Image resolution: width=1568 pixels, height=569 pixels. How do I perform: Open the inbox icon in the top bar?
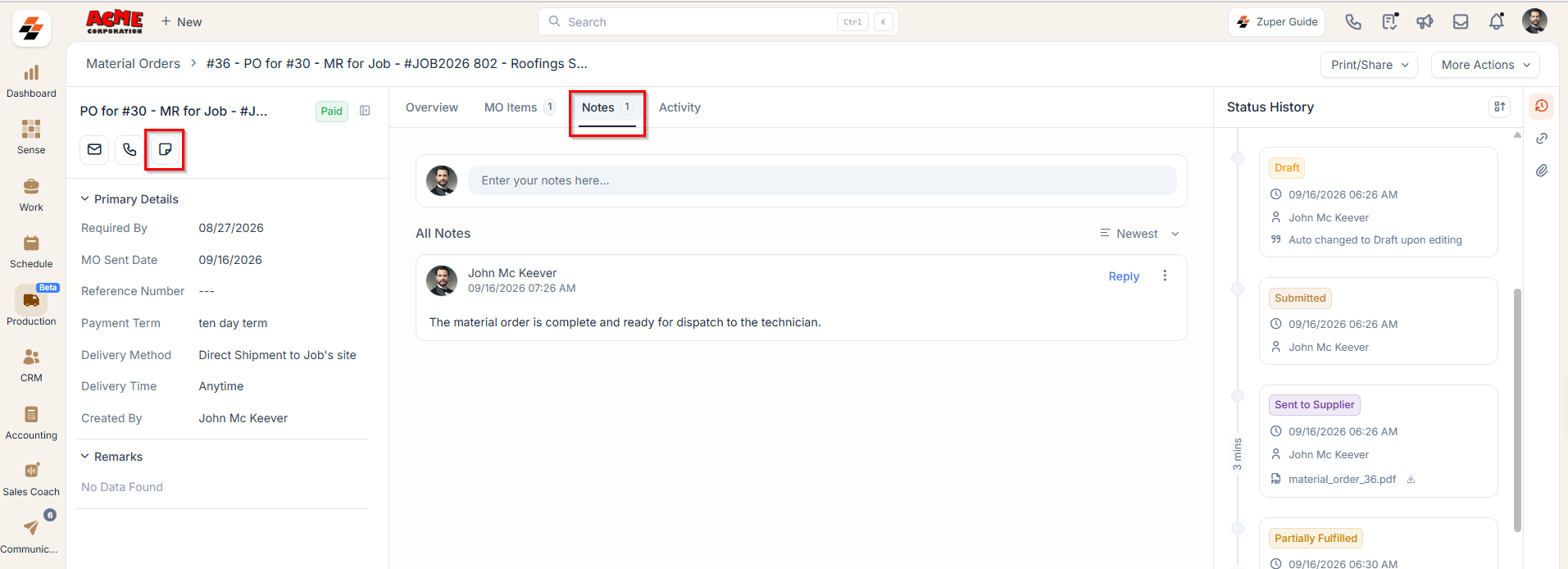[x=1461, y=21]
